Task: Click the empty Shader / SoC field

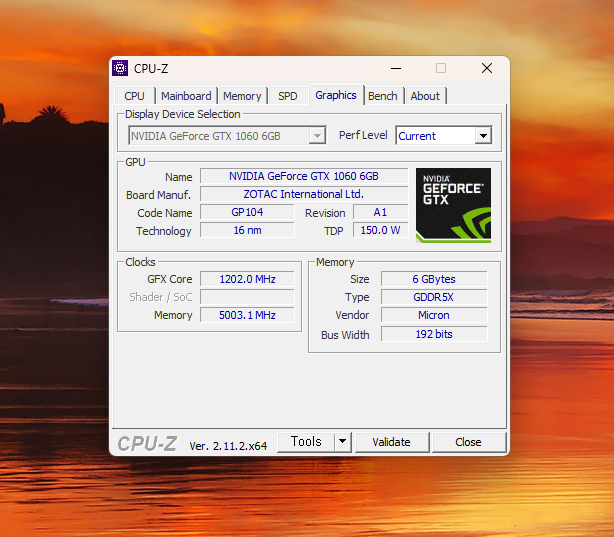Action: click(x=247, y=297)
